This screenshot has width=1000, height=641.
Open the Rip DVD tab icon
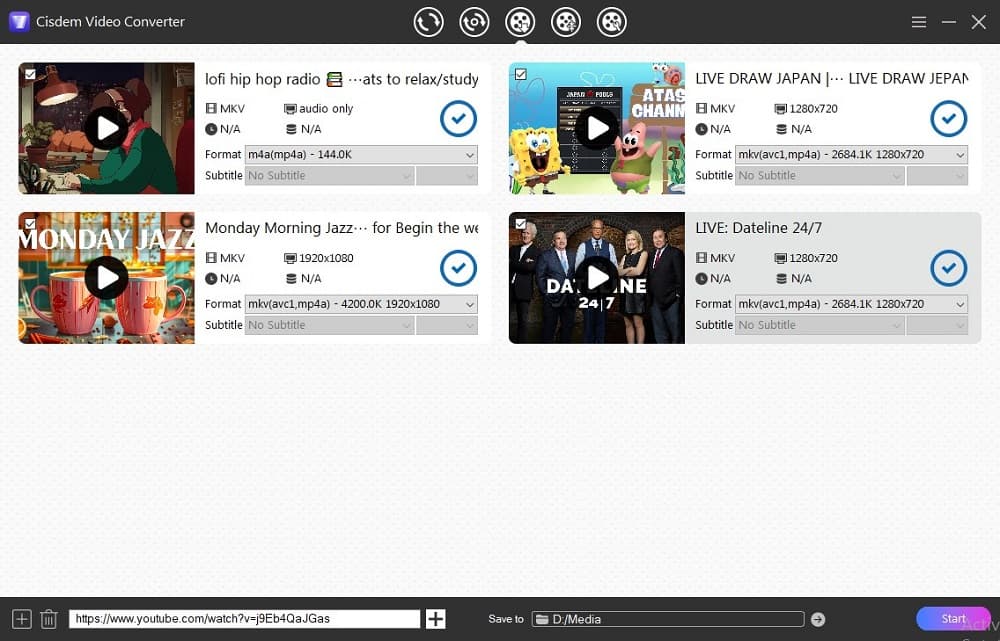pos(474,21)
